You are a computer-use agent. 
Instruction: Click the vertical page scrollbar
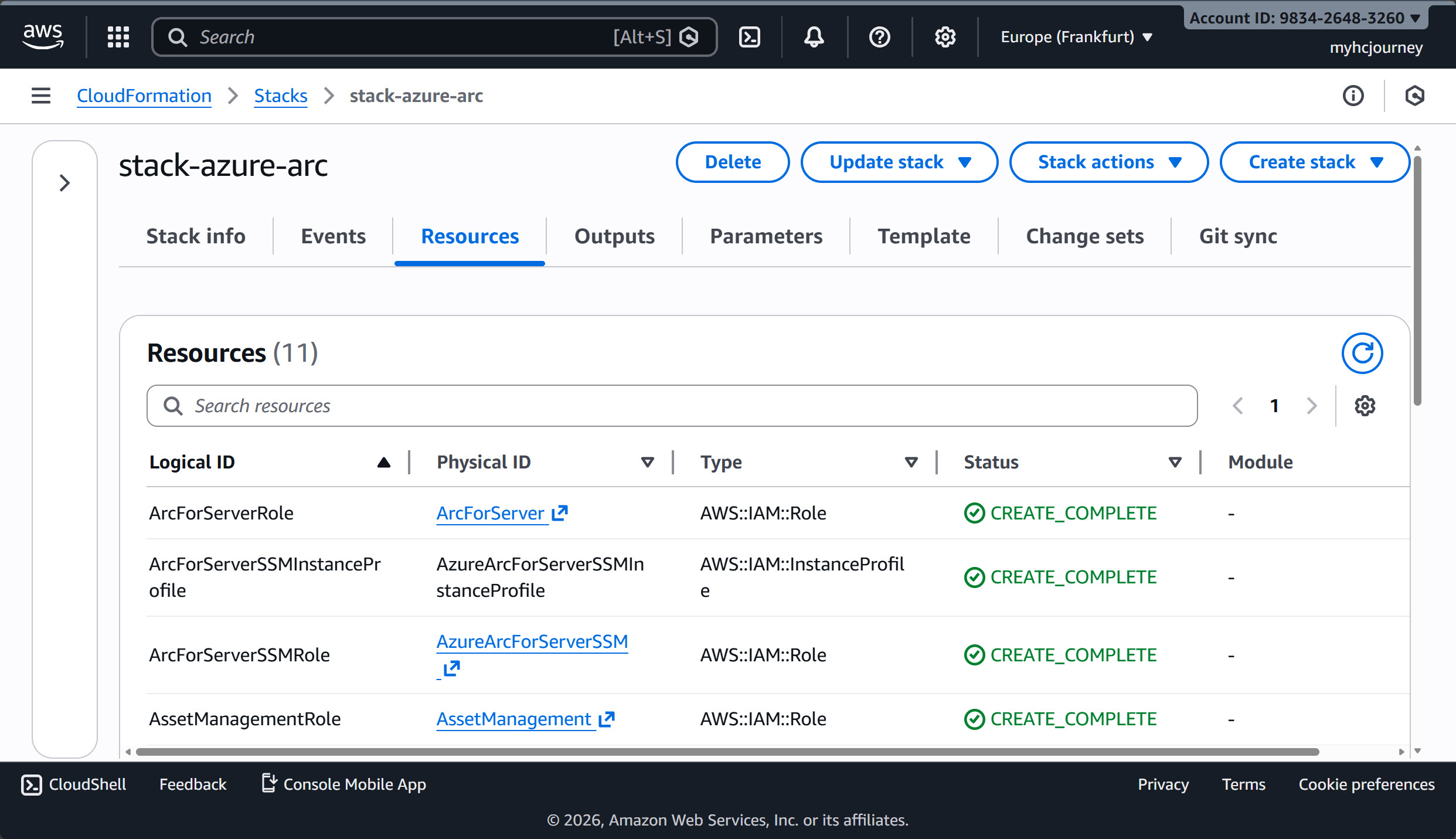(1417, 281)
